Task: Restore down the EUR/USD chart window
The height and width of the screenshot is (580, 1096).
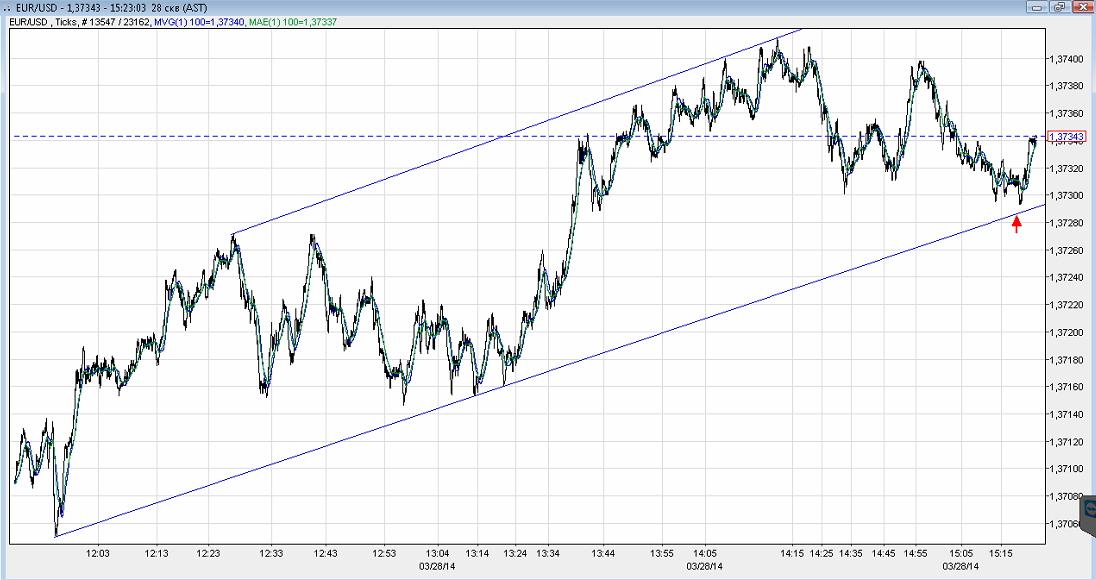Action: tap(1059, 7)
